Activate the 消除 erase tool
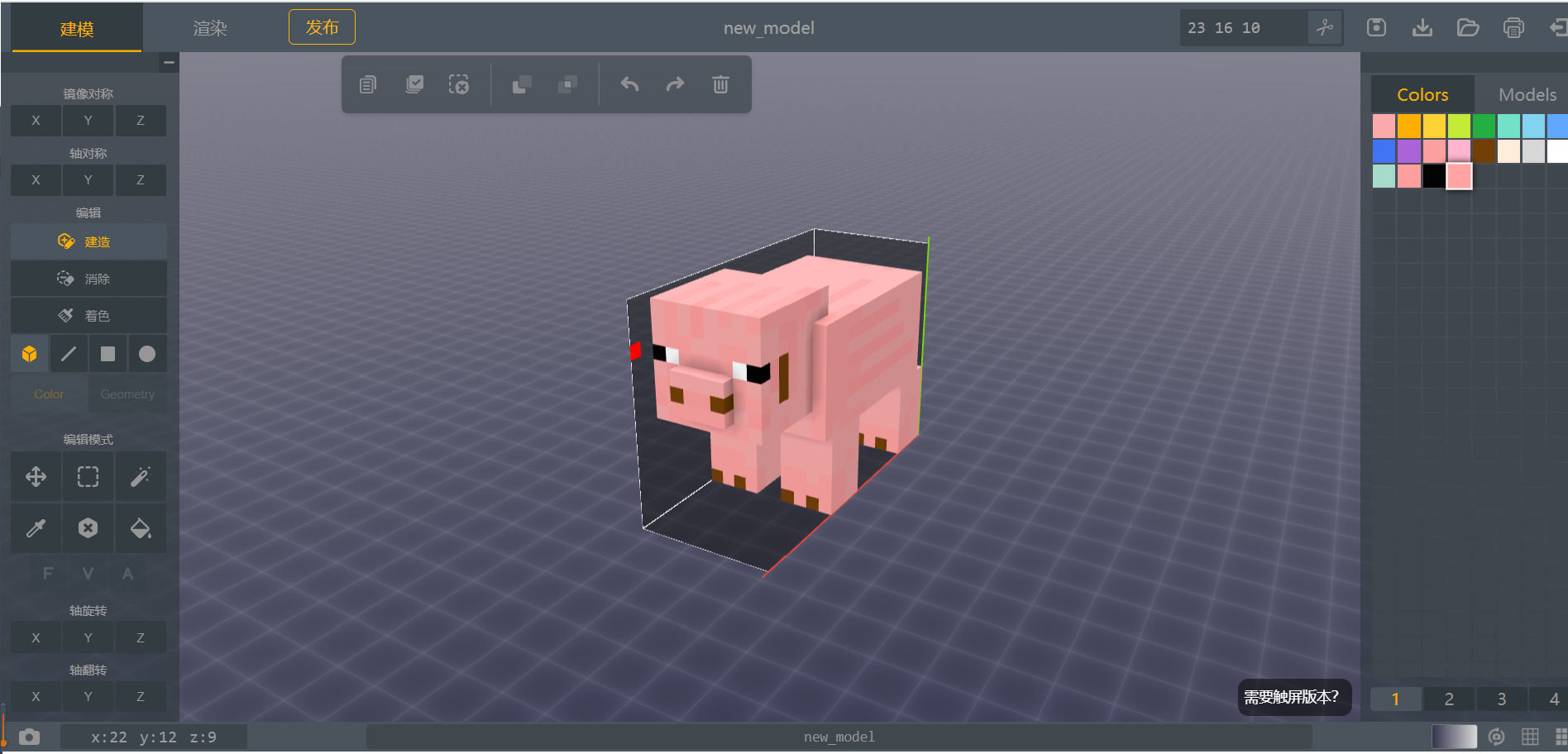 pos(88,279)
